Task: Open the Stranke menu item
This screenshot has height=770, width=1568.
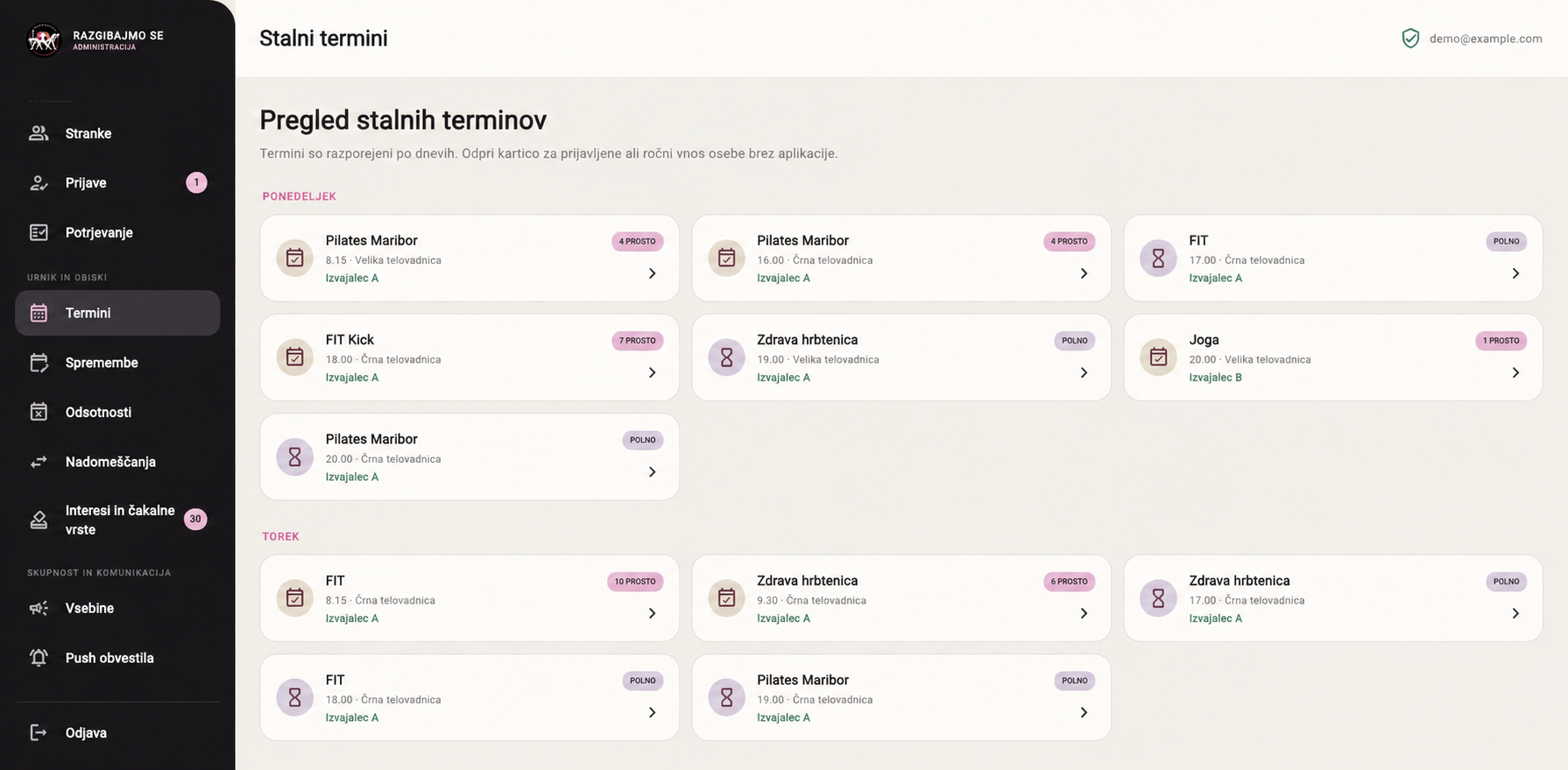Action: point(117,133)
